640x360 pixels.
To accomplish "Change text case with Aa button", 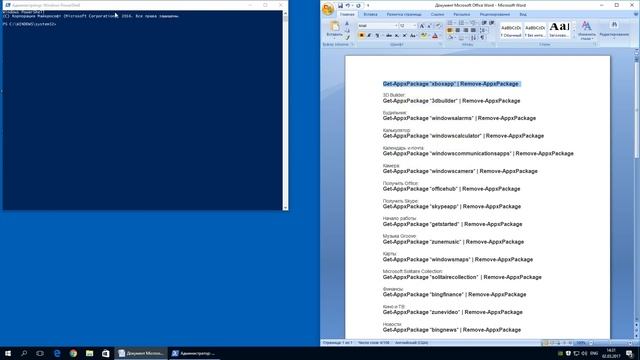I will pos(413,36).
